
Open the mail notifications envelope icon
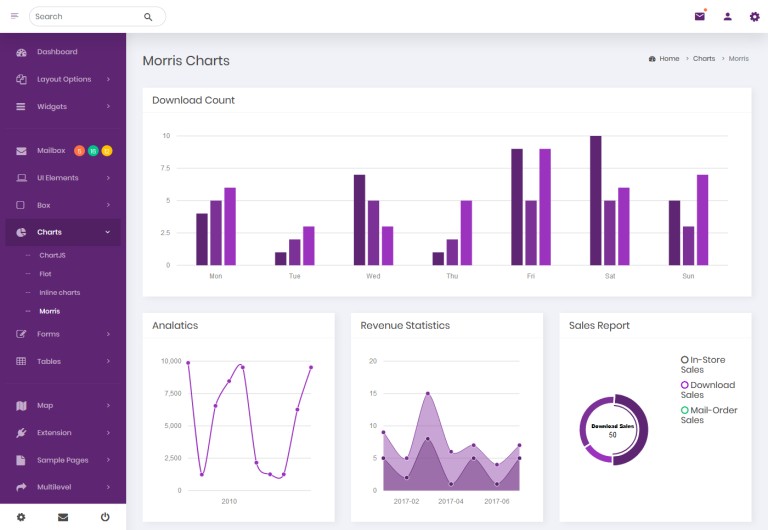point(699,16)
